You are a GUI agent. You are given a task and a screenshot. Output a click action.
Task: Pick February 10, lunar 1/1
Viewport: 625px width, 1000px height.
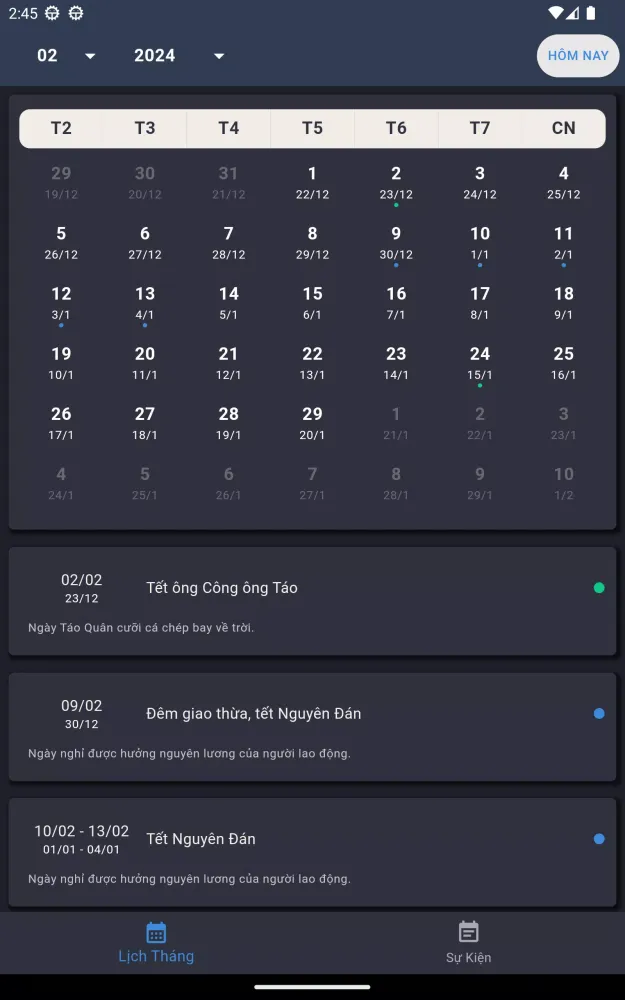(480, 242)
